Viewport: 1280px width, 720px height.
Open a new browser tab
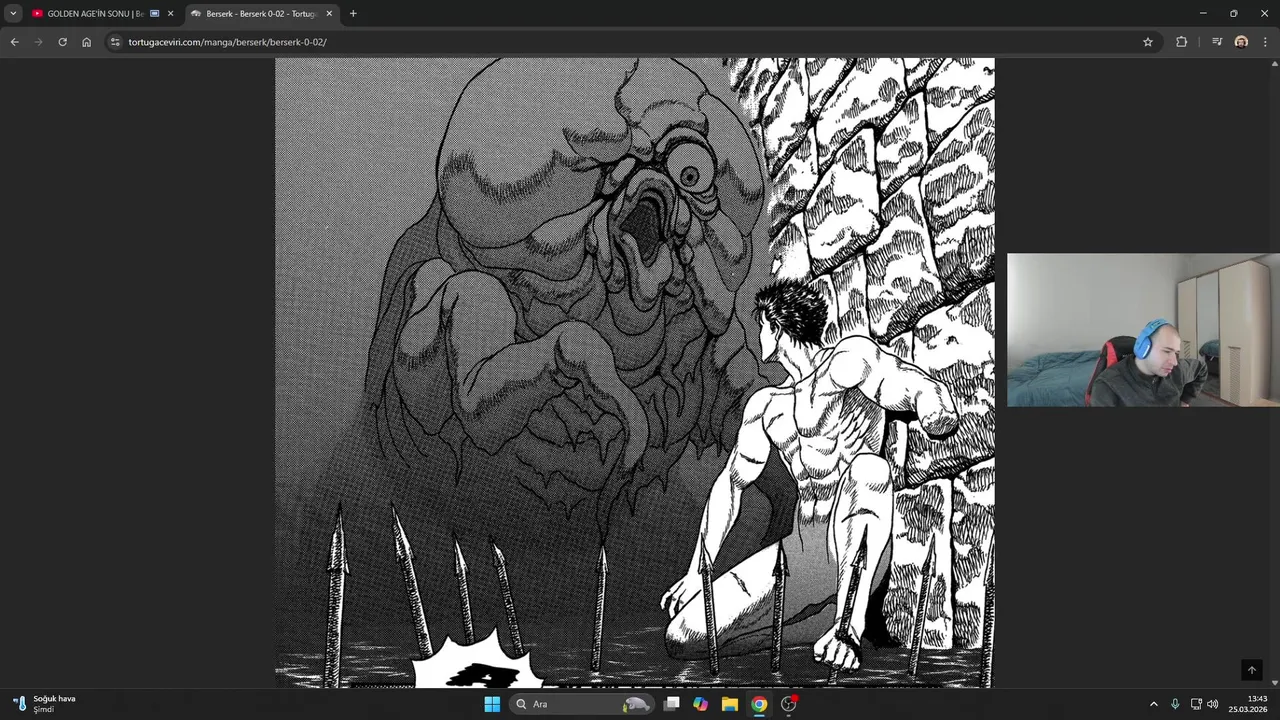[353, 14]
